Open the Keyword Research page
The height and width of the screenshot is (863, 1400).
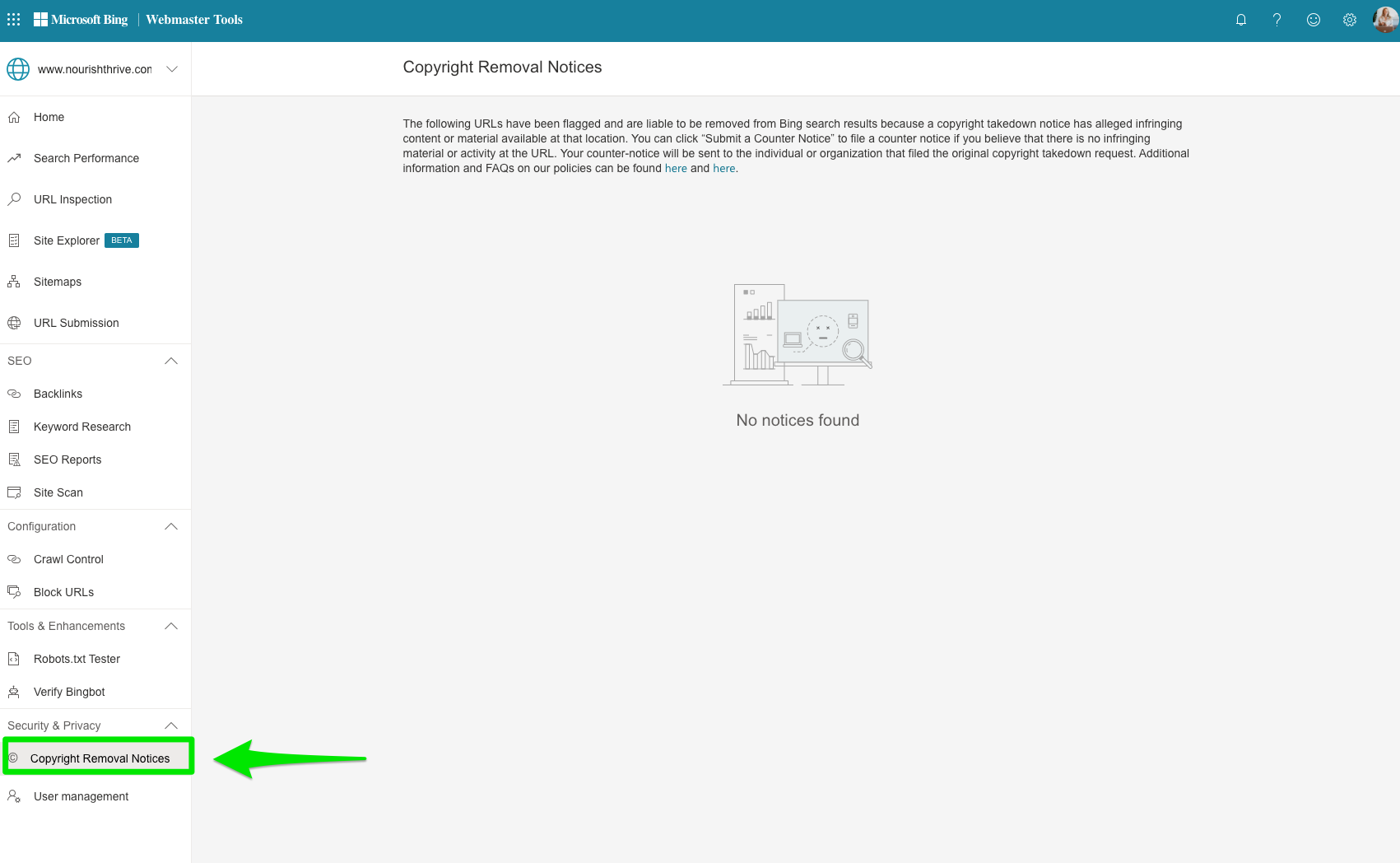82,427
